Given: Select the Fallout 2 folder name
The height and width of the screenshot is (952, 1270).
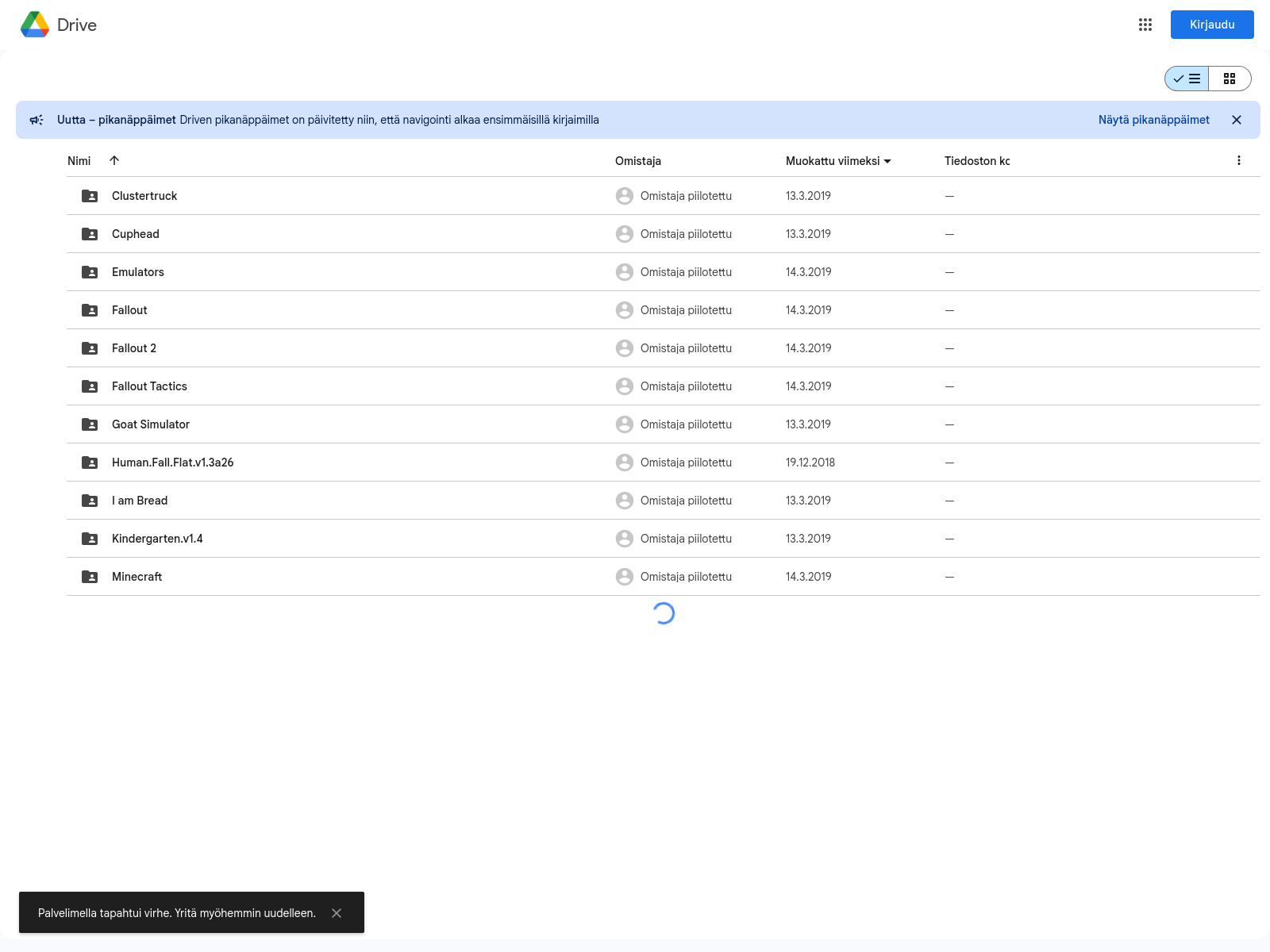Looking at the screenshot, I should tap(134, 348).
